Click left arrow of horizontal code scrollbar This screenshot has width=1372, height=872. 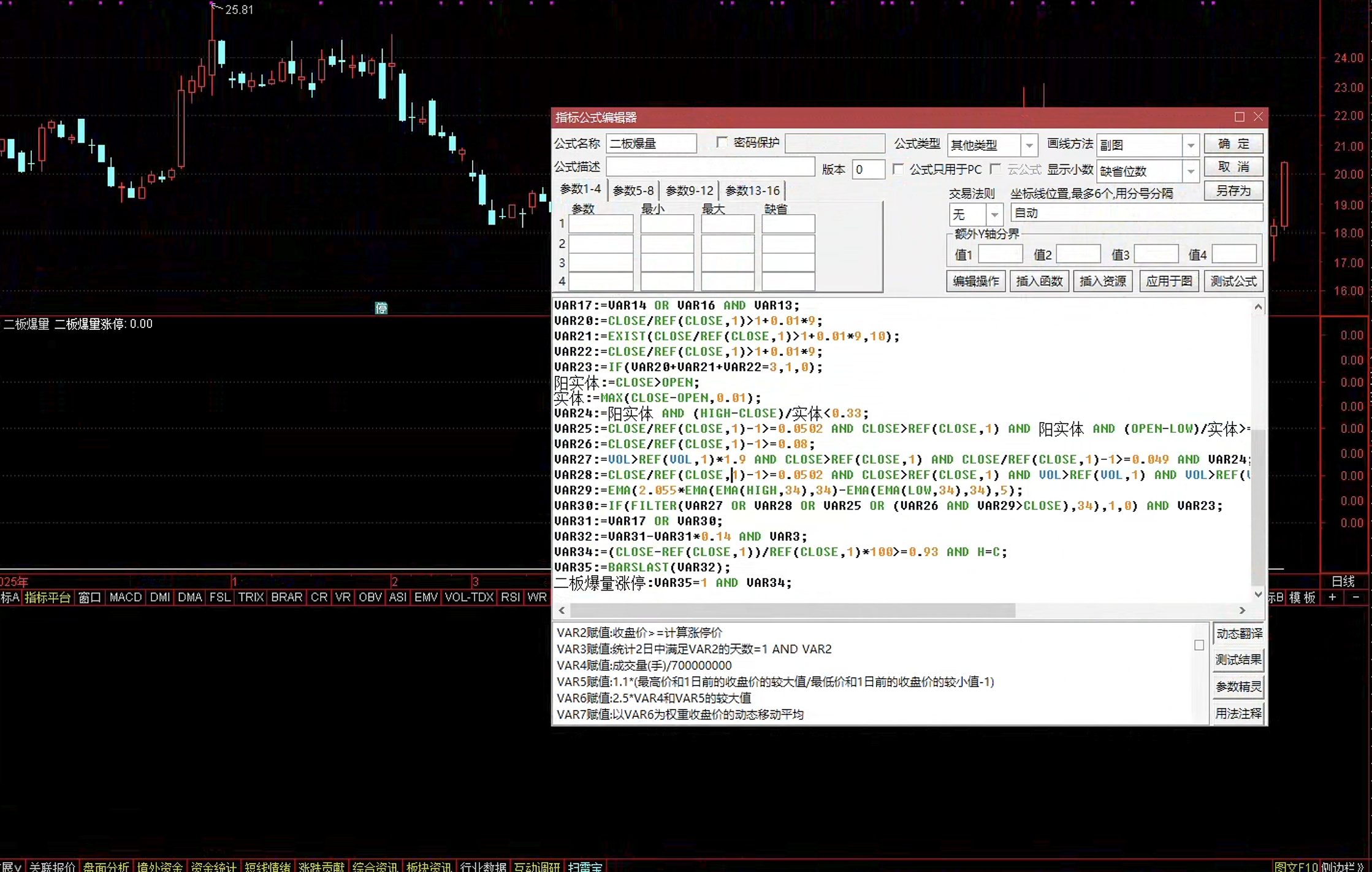coord(562,610)
